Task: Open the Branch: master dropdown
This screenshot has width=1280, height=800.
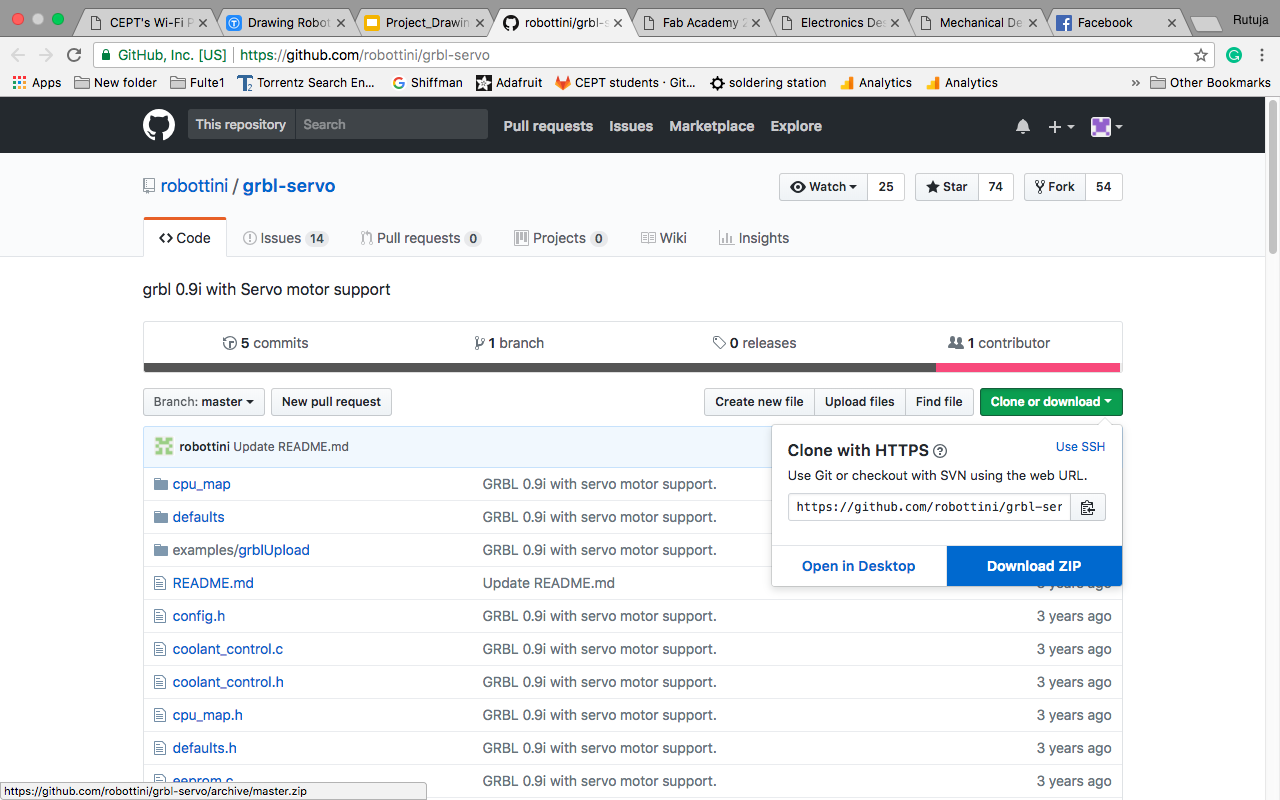Action: coord(204,402)
